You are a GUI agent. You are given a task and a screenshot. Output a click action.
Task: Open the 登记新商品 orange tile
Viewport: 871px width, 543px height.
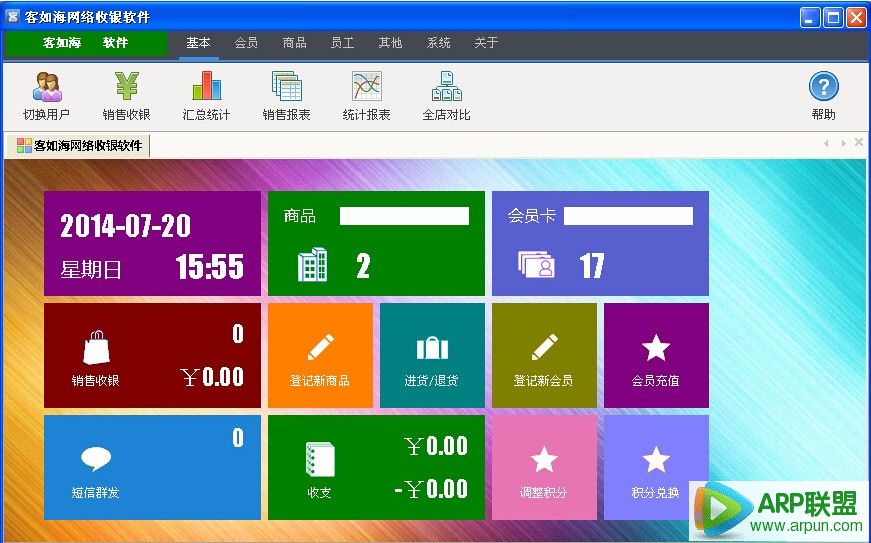(320, 356)
